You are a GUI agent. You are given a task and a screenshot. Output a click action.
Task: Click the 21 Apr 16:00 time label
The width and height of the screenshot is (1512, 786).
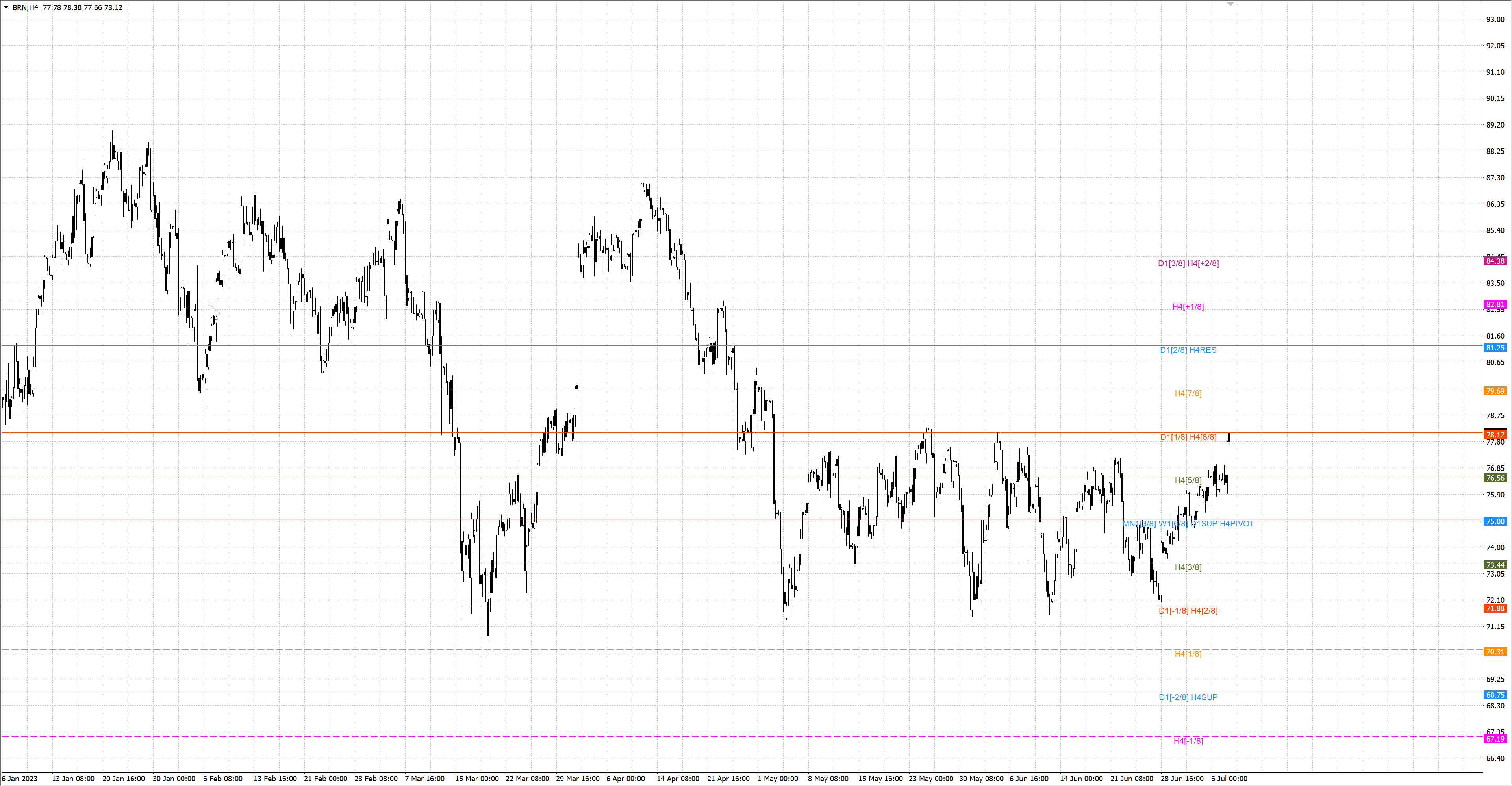pyautogui.click(x=728, y=779)
